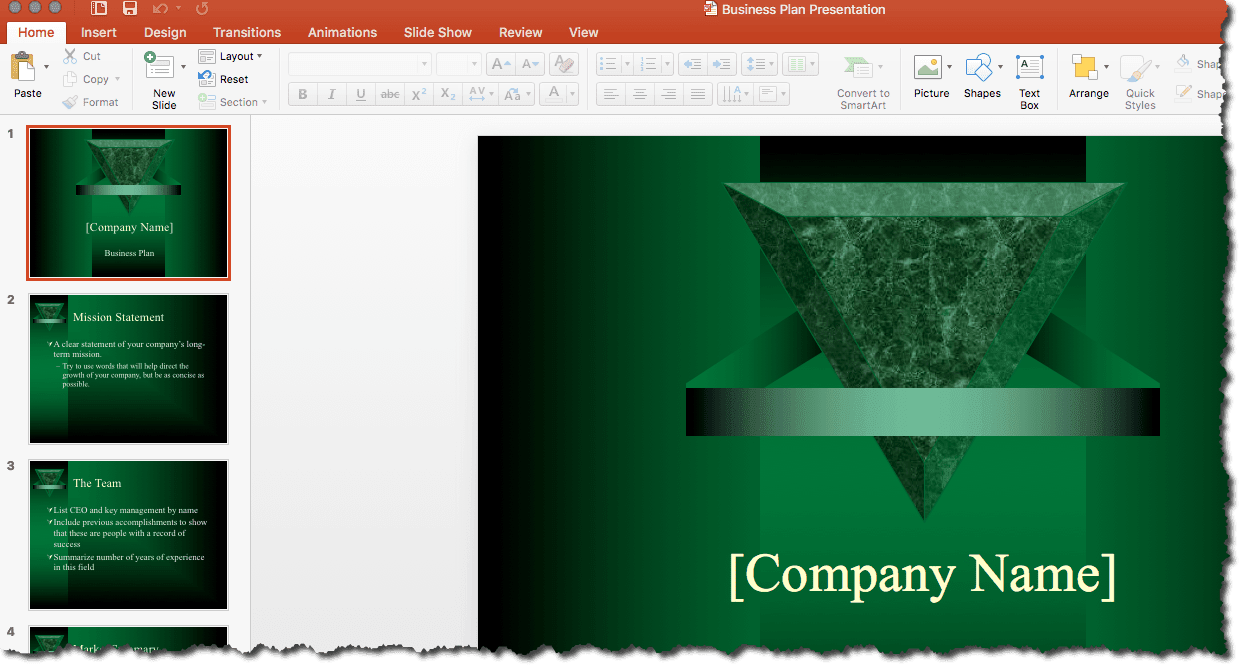Open the columns dropdown

[x=800, y=65]
